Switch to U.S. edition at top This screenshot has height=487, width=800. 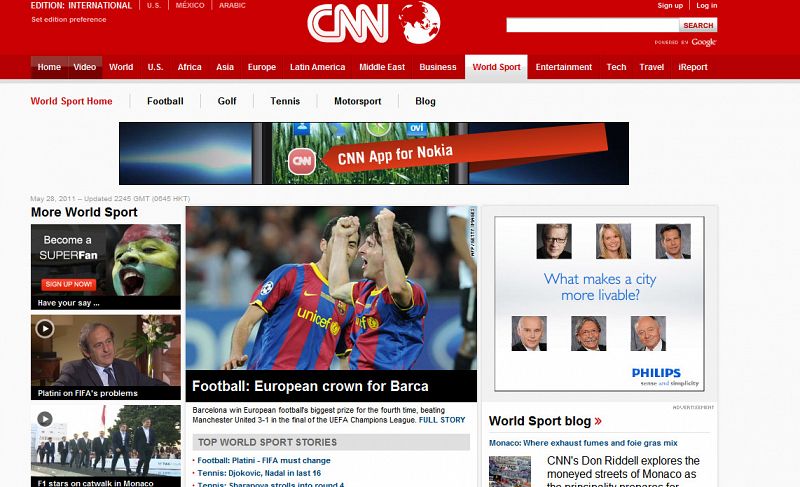pos(154,6)
